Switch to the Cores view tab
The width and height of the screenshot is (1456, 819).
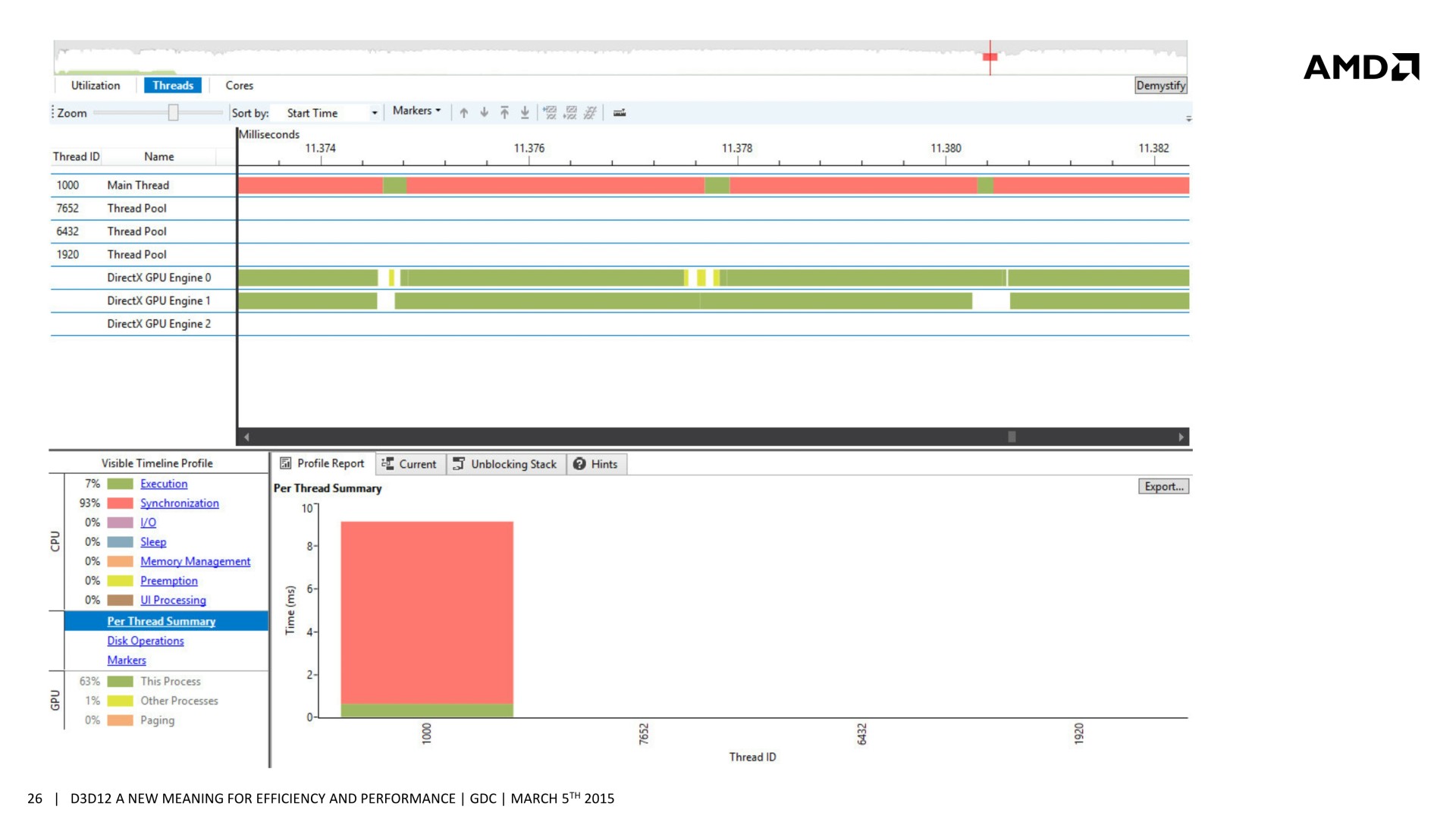pos(239,86)
